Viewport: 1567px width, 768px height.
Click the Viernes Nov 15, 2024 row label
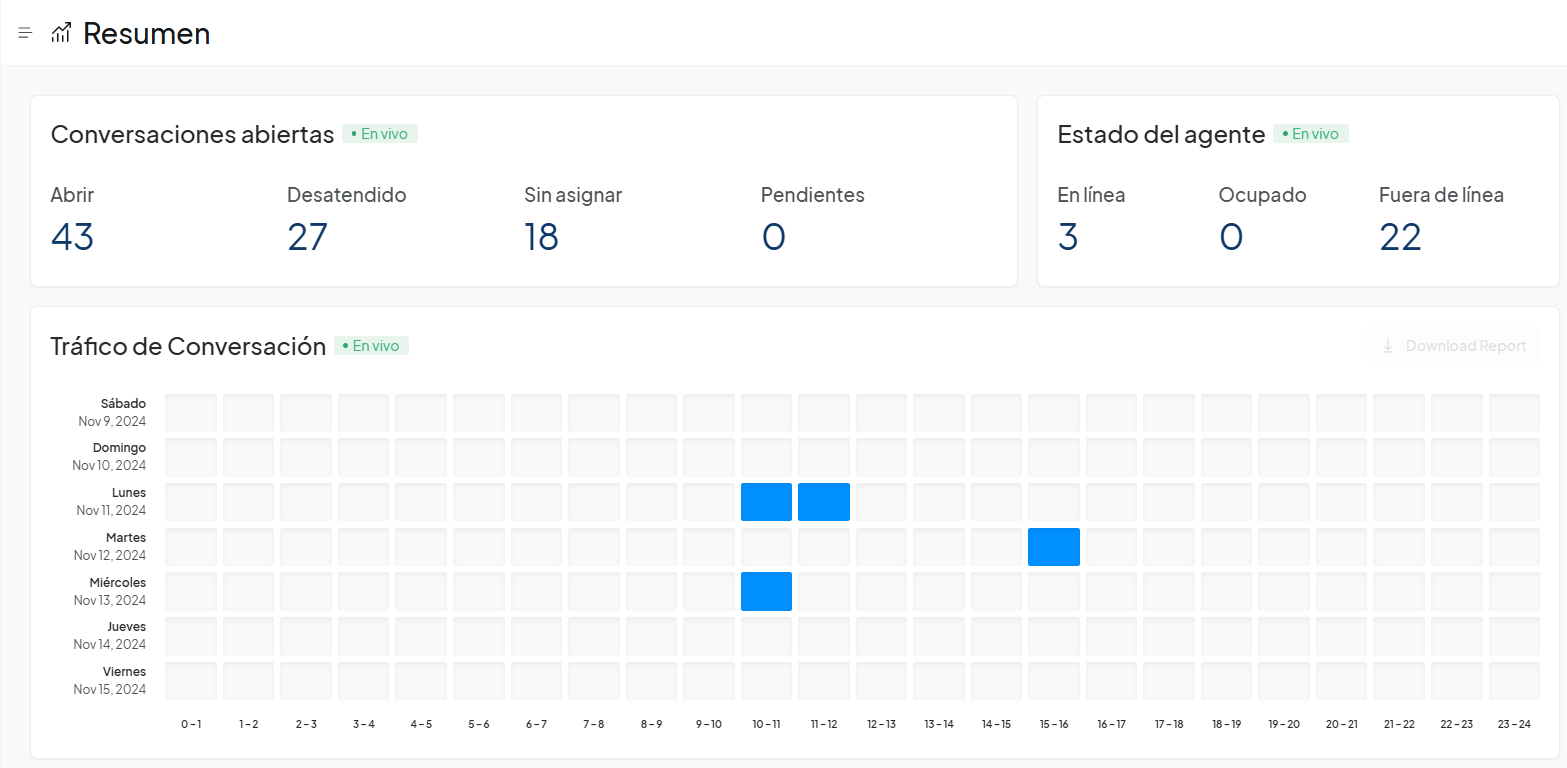pos(110,680)
